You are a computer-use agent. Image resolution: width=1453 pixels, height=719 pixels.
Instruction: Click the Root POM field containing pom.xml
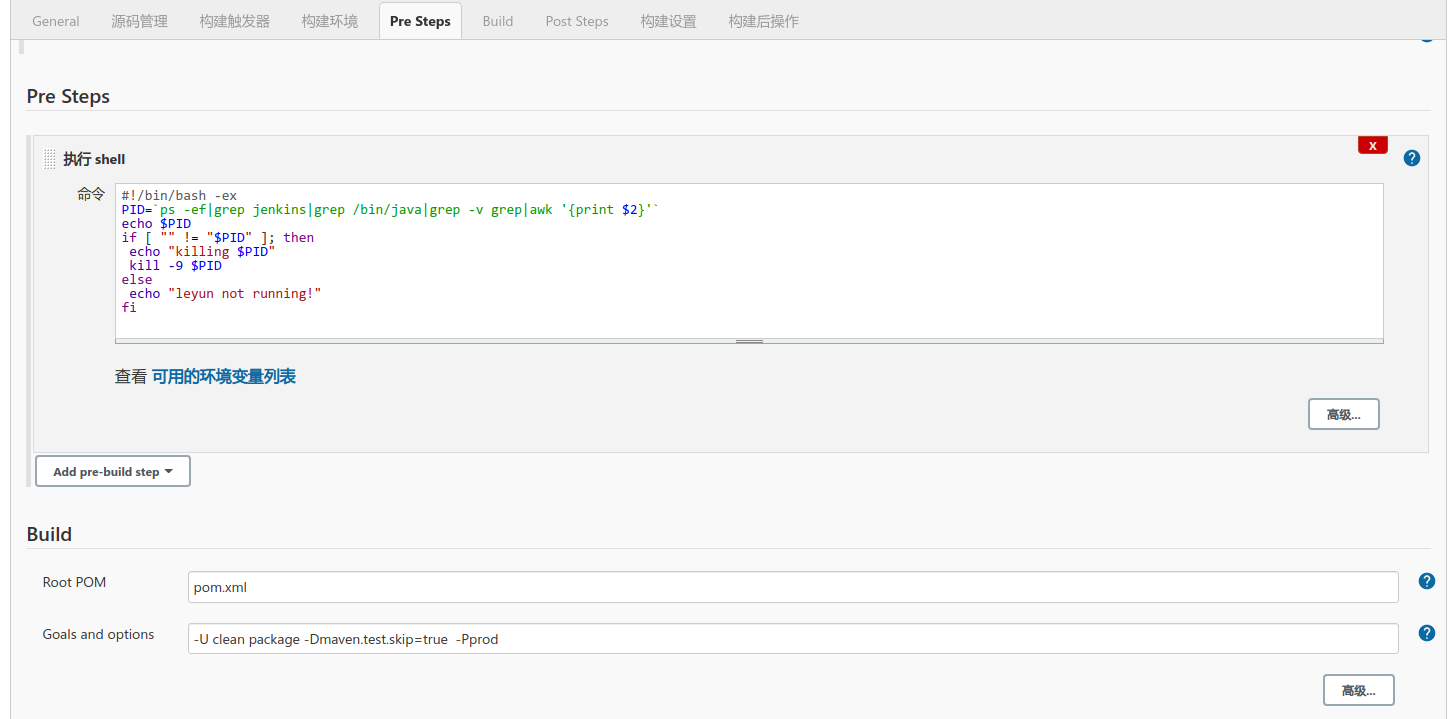click(x=792, y=587)
